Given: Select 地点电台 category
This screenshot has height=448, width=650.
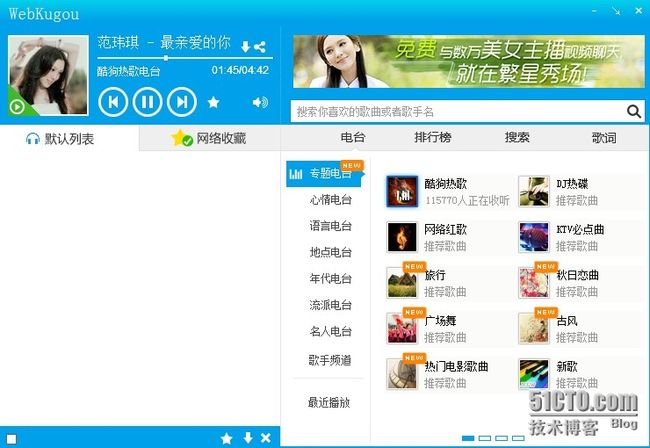Looking at the screenshot, I should point(330,252).
